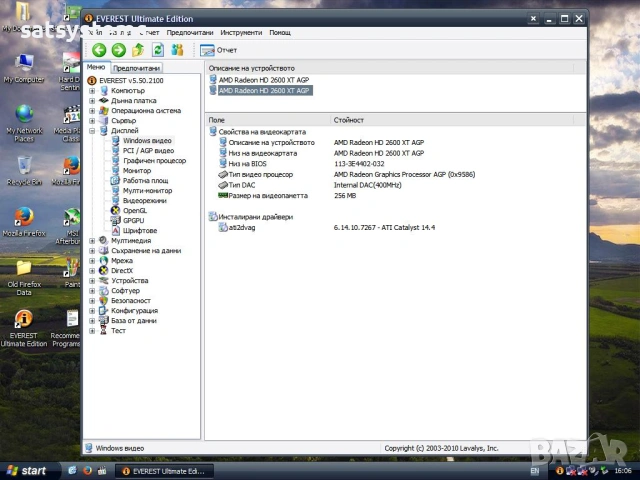This screenshot has width=640, height=480.
Task: Switch to the Предпочитани side tab
Action: click(x=136, y=68)
